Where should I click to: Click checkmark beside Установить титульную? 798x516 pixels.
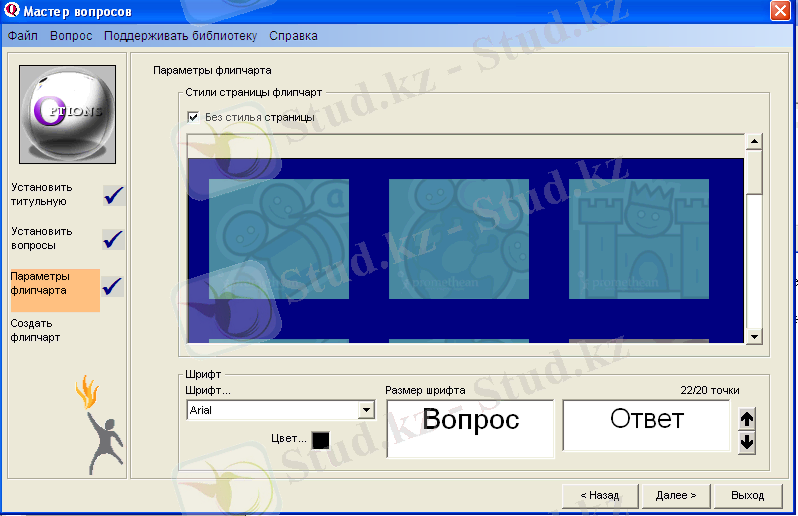114,194
